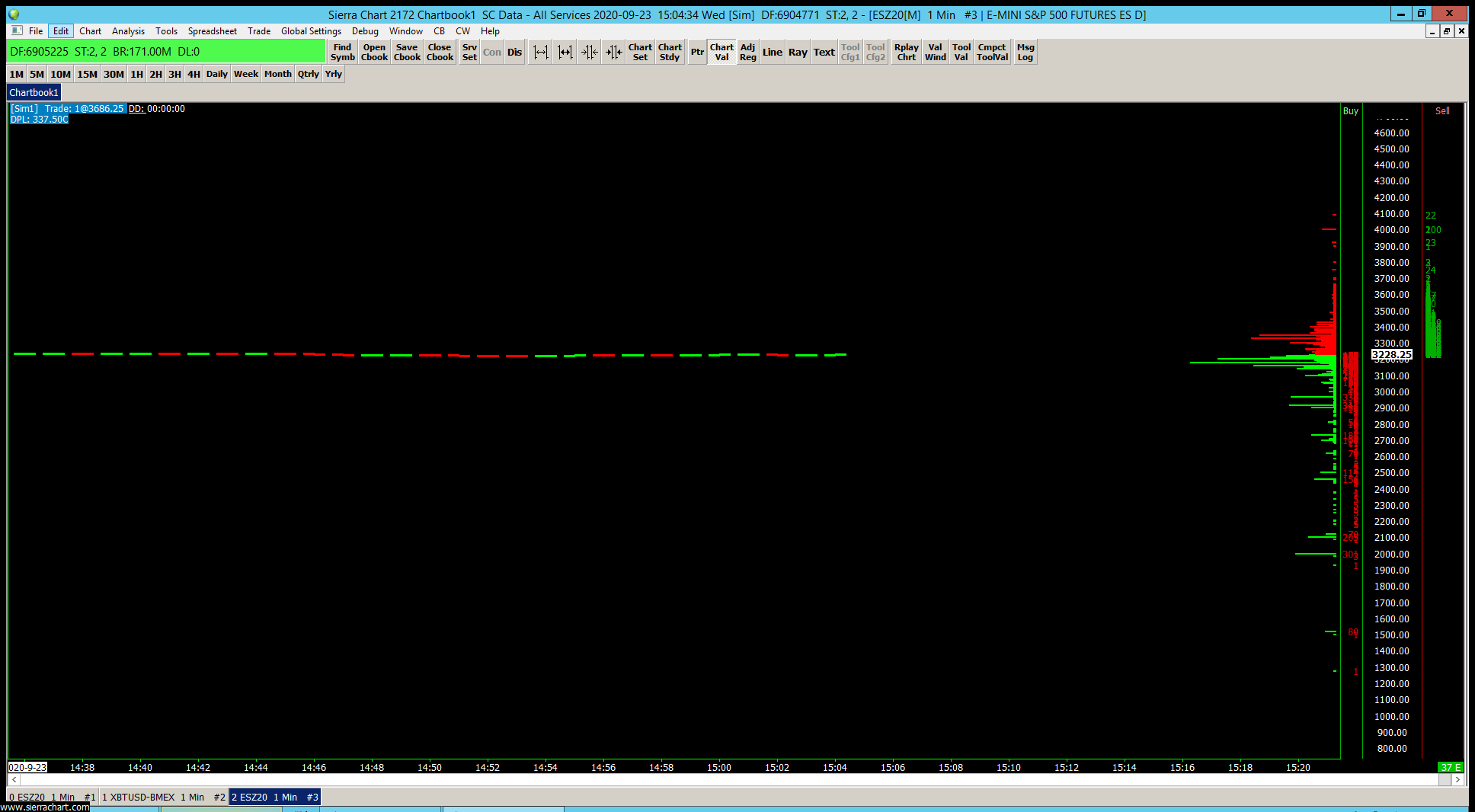Image resolution: width=1475 pixels, height=812 pixels.
Task: Toggle the Chart Val tool
Action: click(722, 52)
